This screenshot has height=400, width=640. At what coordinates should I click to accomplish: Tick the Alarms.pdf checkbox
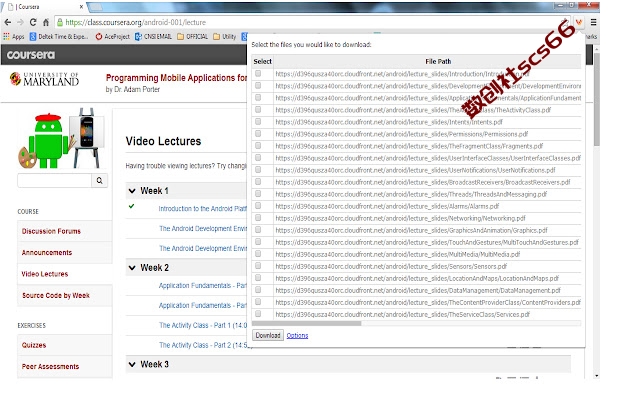[x=258, y=206]
